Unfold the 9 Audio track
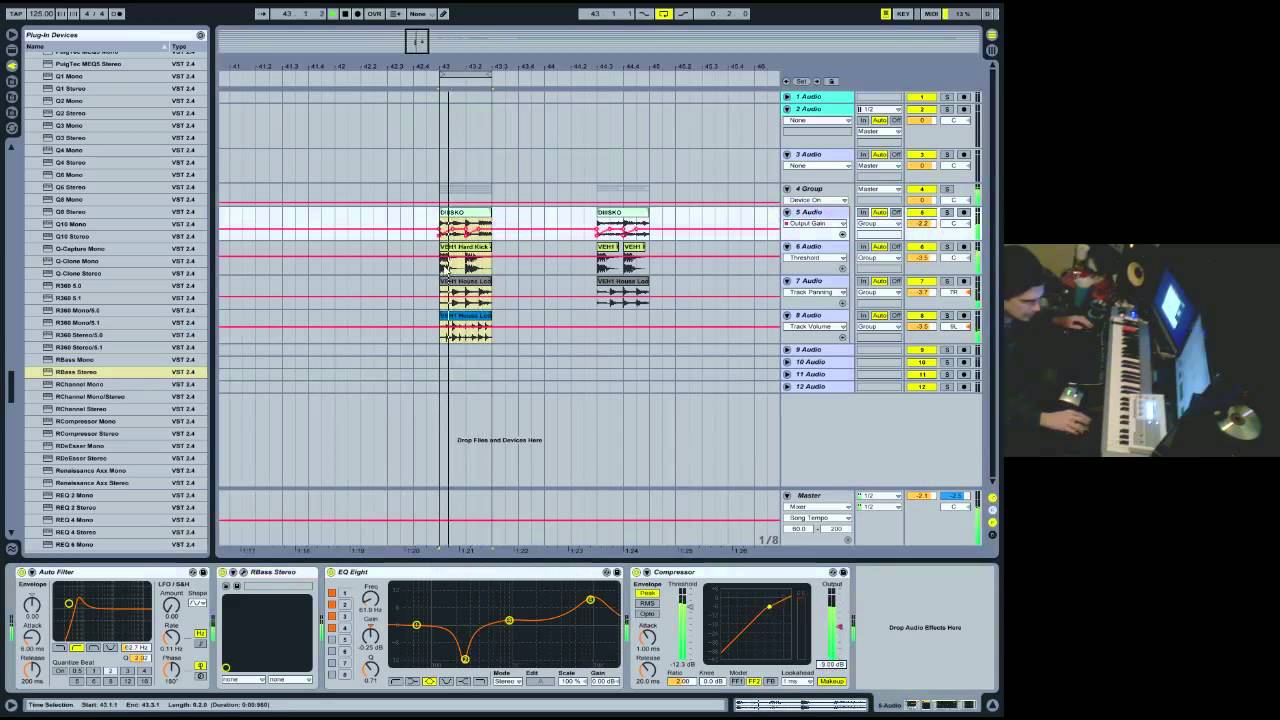 787,350
